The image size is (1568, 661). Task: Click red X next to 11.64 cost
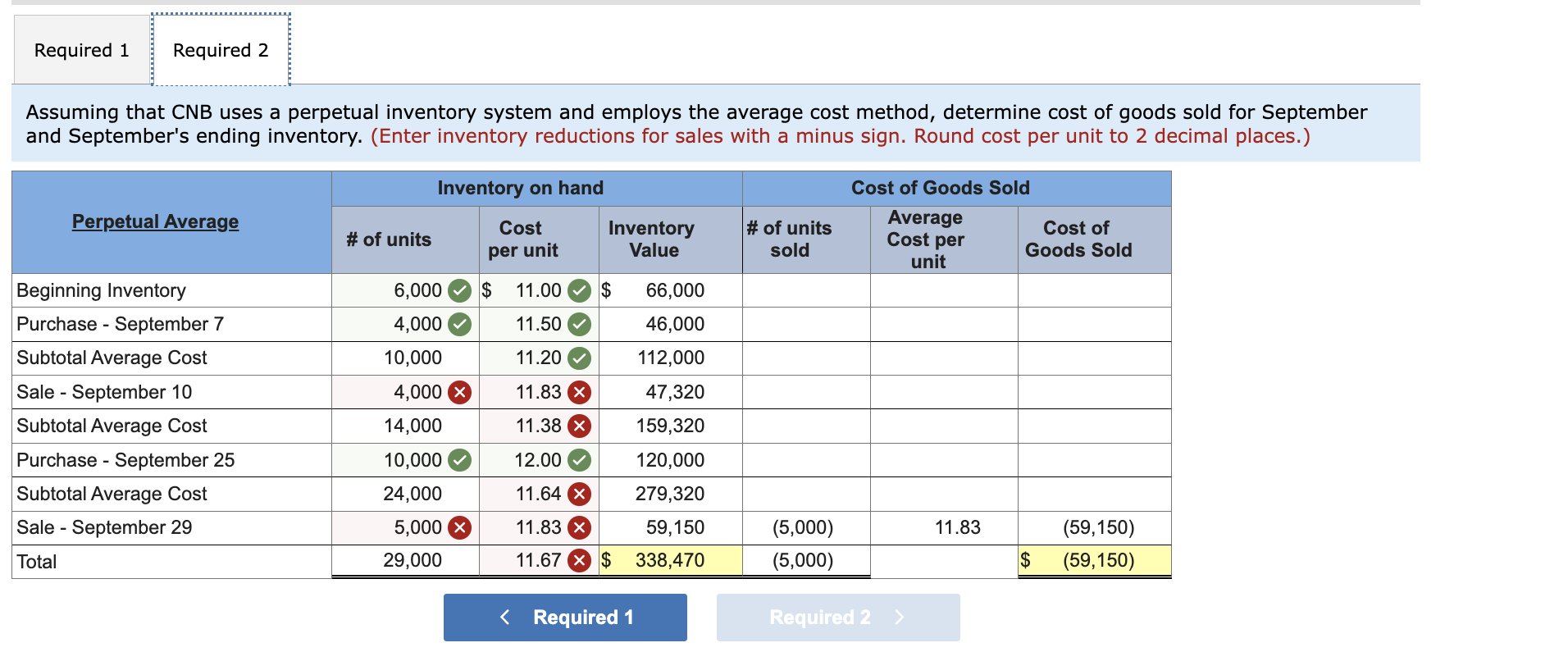(580, 494)
